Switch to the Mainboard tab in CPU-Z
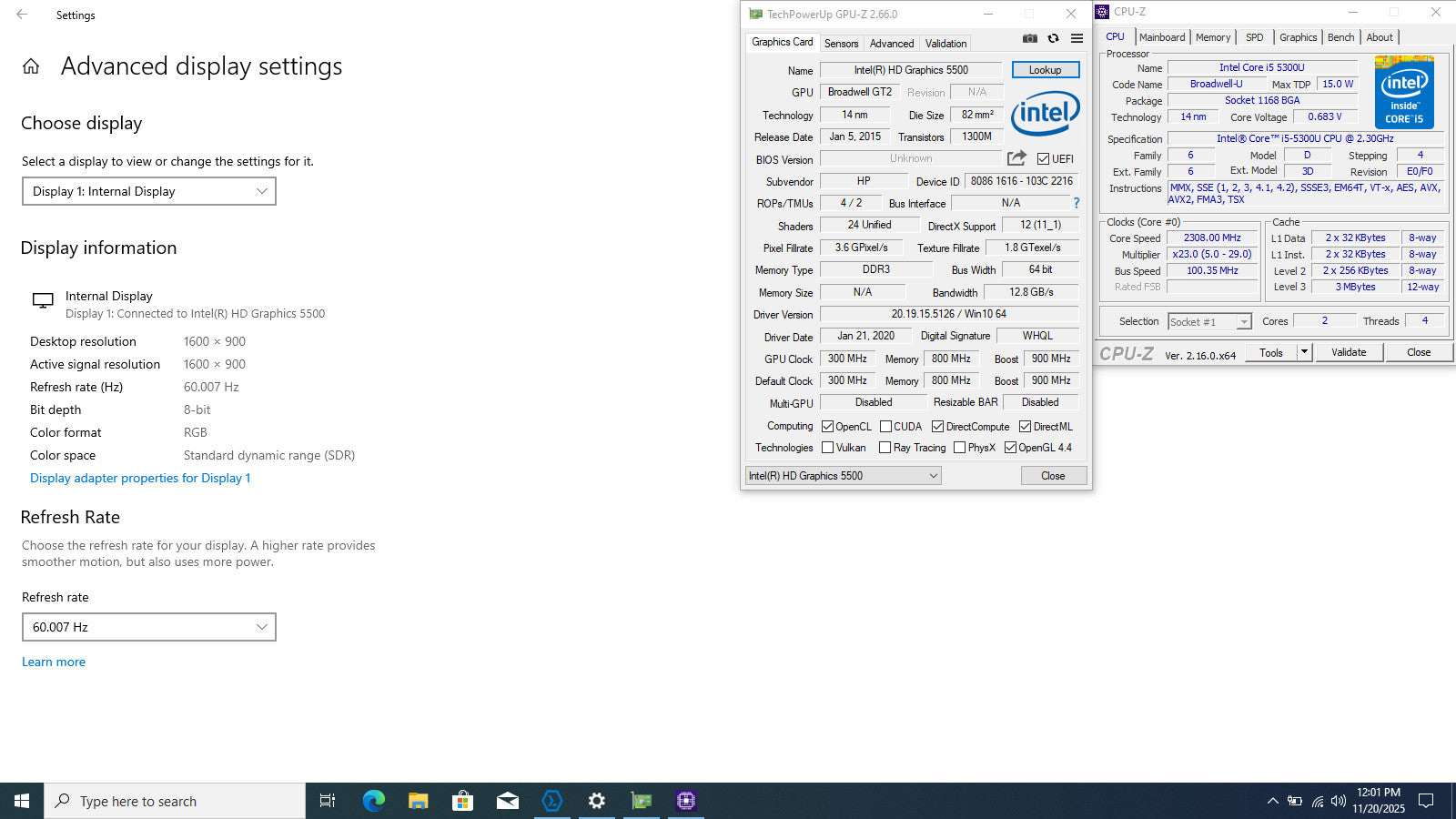 pyautogui.click(x=1162, y=37)
